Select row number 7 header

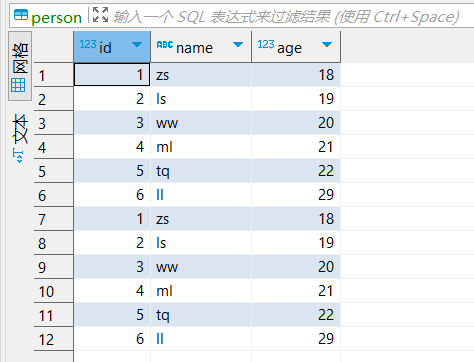[x=54, y=219]
